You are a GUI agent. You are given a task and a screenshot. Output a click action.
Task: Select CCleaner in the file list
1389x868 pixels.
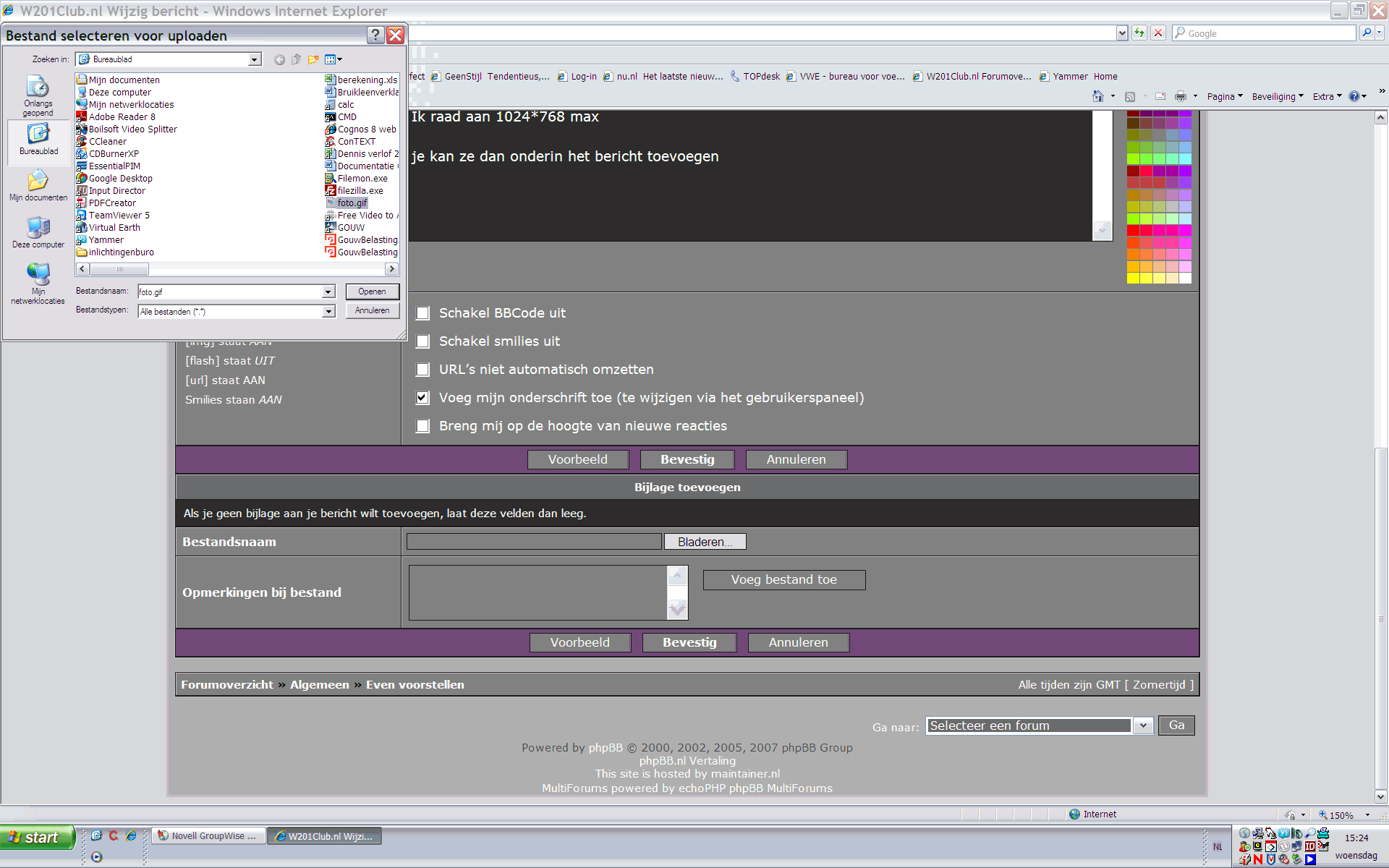101,141
